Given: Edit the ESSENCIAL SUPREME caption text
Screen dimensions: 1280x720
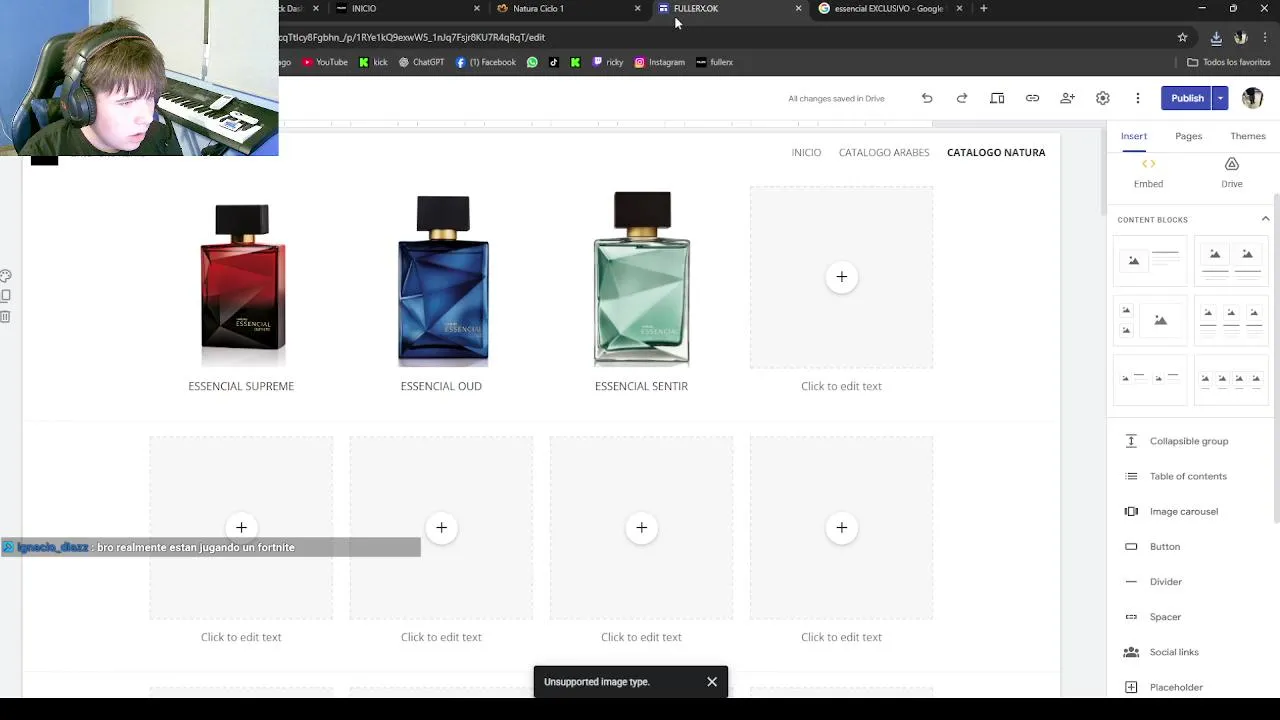Looking at the screenshot, I should pyautogui.click(x=241, y=386).
